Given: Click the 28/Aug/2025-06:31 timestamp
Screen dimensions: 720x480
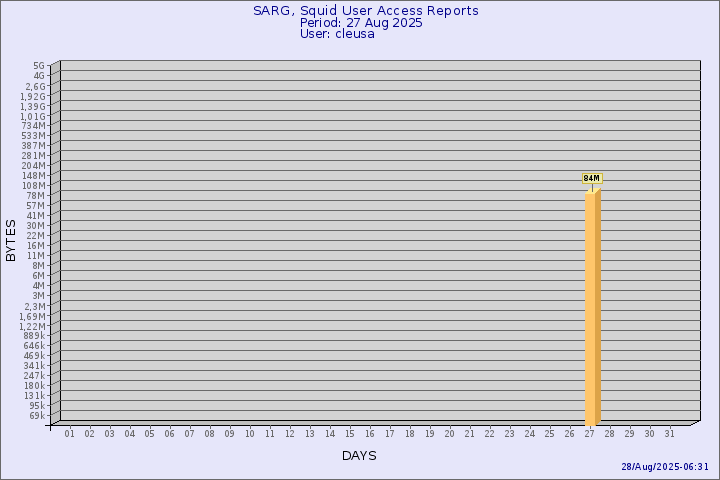Looking at the screenshot, I should point(665,467).
